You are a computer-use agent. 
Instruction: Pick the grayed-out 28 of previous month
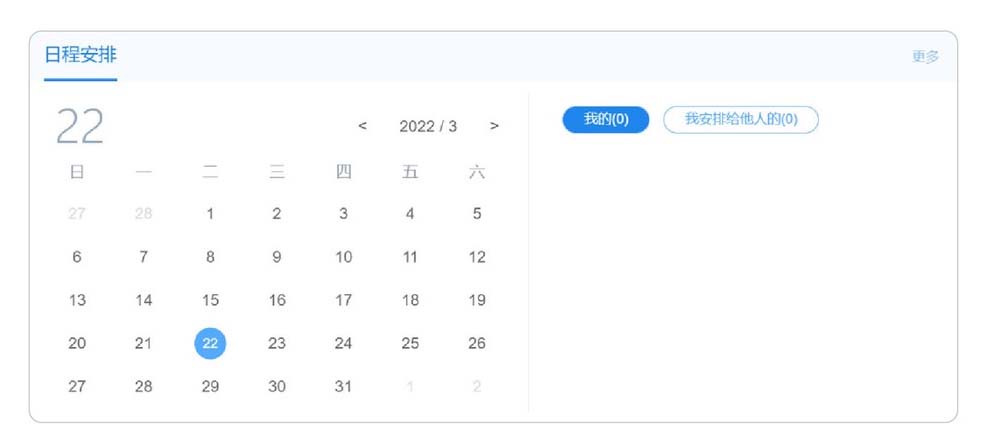click(143, 214)
